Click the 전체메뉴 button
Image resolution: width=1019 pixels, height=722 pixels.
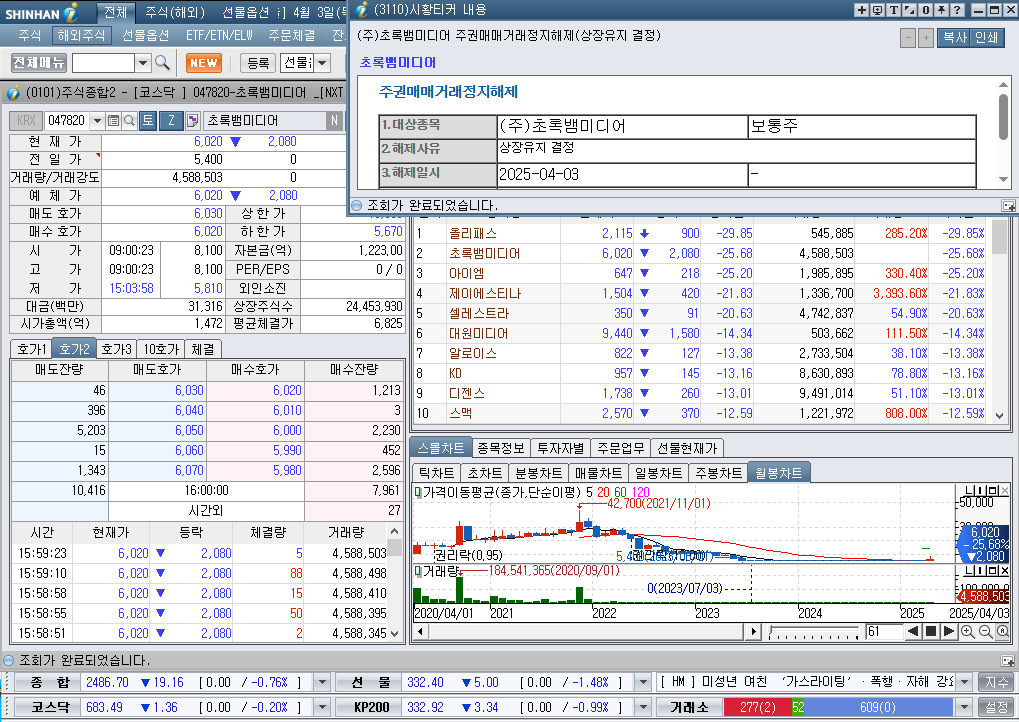[x=39, y=62]
